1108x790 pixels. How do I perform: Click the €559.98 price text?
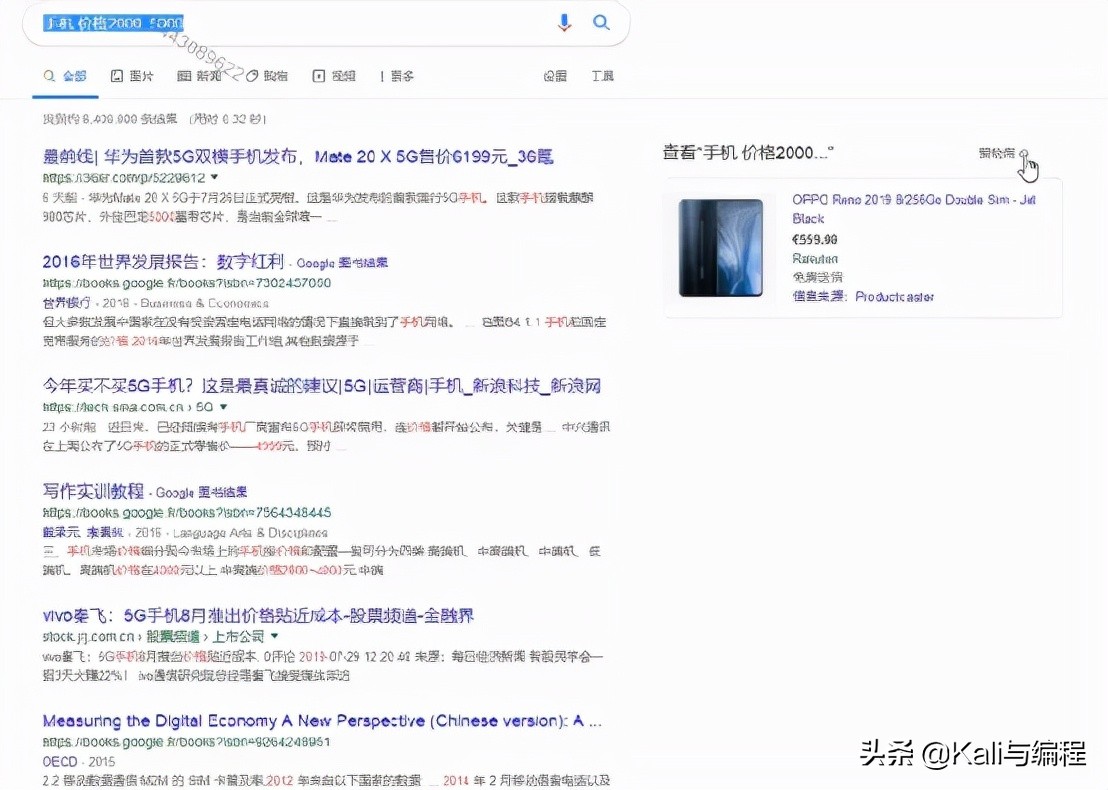[x=815, y=240]
